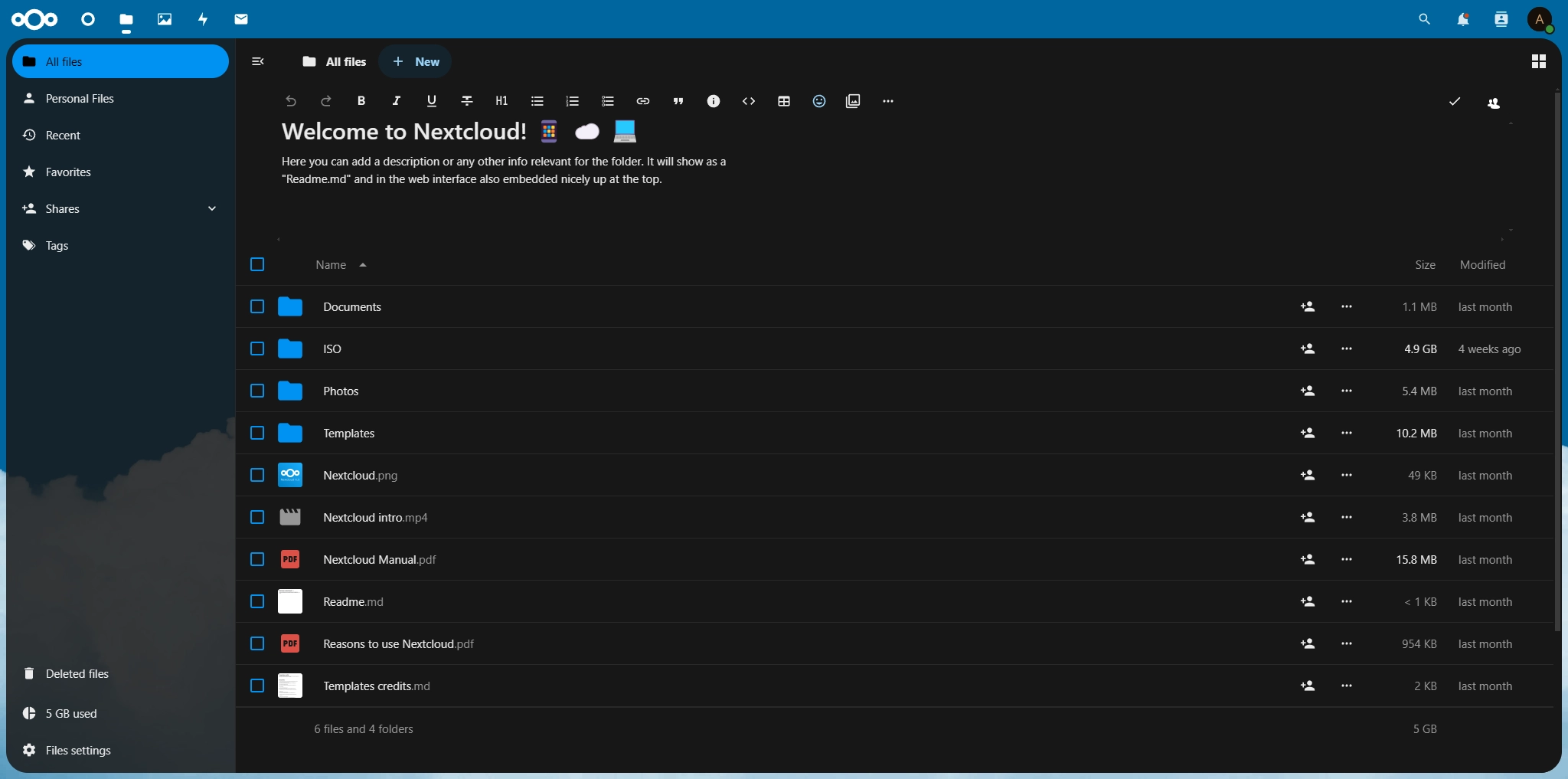Toggle italic formatting

click(397, 101)
